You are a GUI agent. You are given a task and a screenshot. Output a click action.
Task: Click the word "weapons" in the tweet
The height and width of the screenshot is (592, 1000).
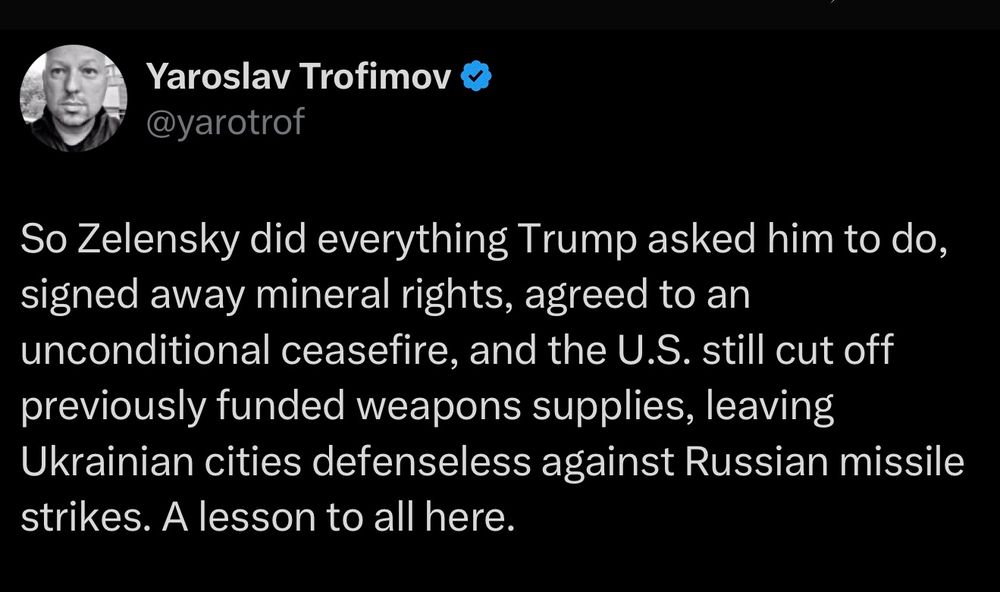tap(438, 406)
